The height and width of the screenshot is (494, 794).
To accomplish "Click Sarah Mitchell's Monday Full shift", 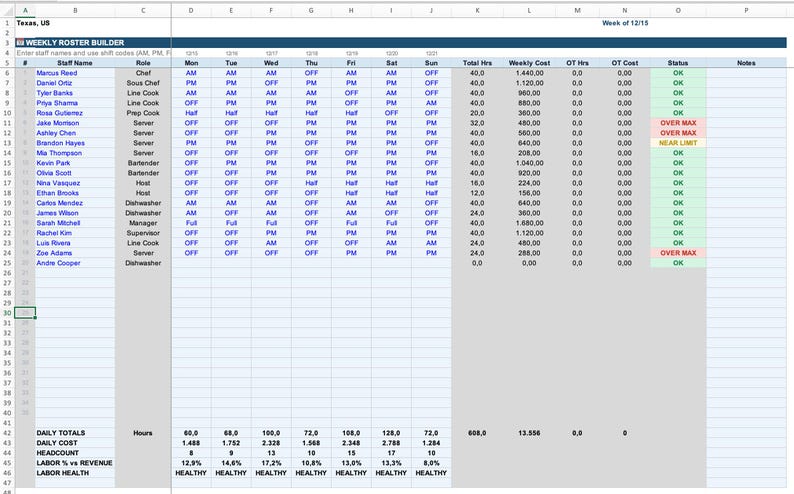I will [x=191, y=223].
